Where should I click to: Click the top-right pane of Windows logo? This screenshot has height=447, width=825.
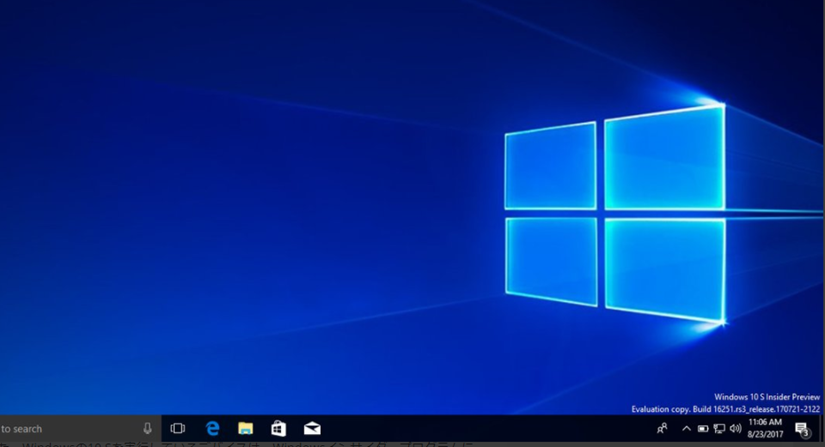pos(664,158)
